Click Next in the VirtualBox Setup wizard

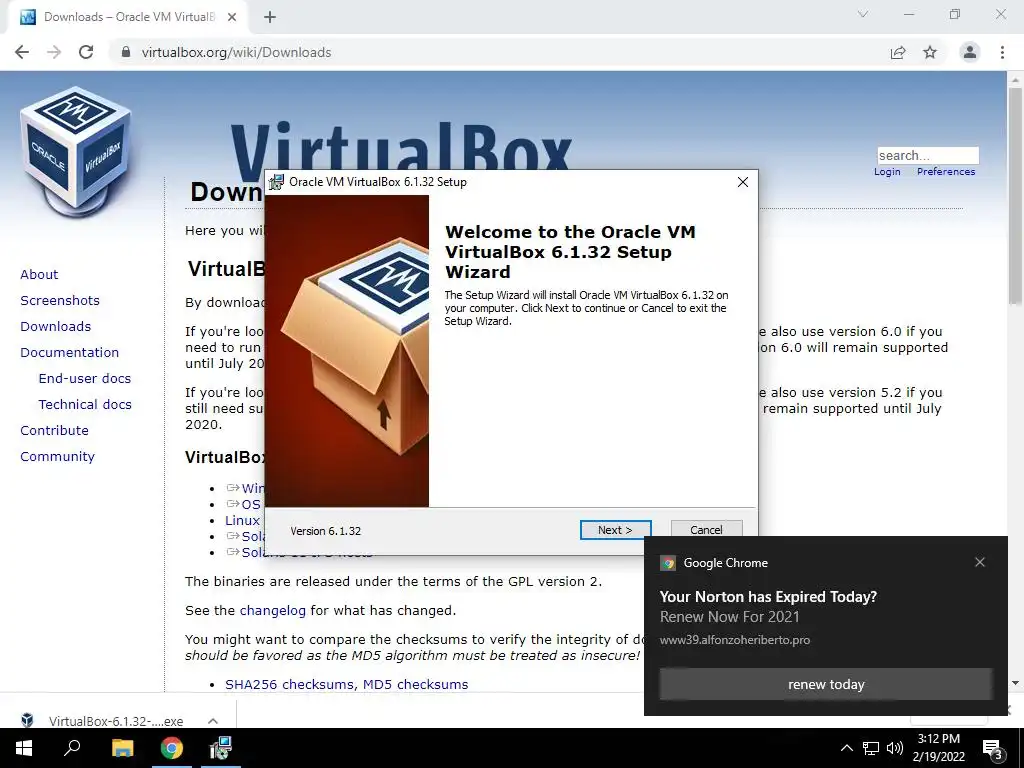[615, 530]
